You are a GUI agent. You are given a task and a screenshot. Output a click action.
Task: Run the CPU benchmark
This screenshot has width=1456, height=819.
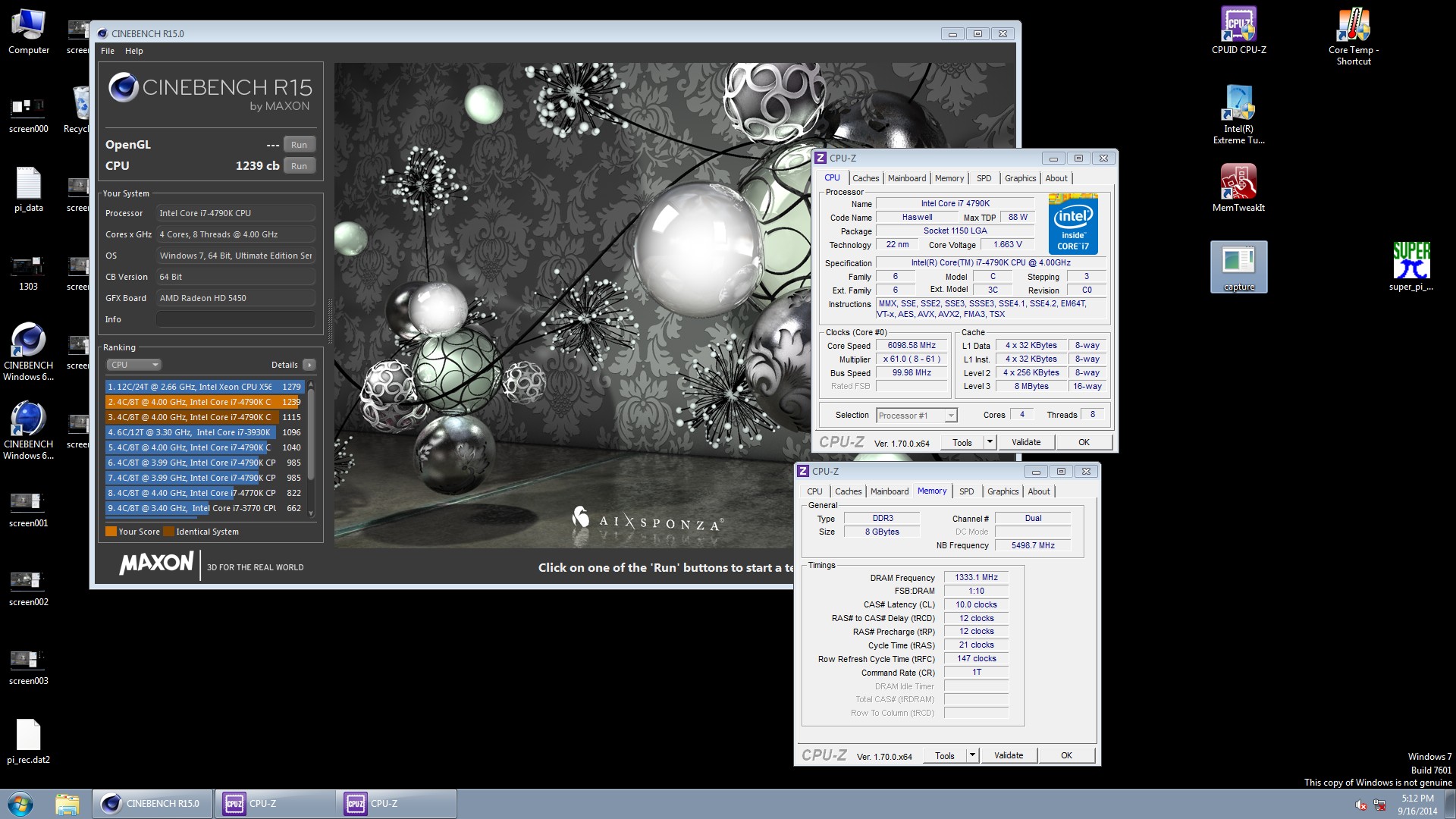click(x=300, y=166)
